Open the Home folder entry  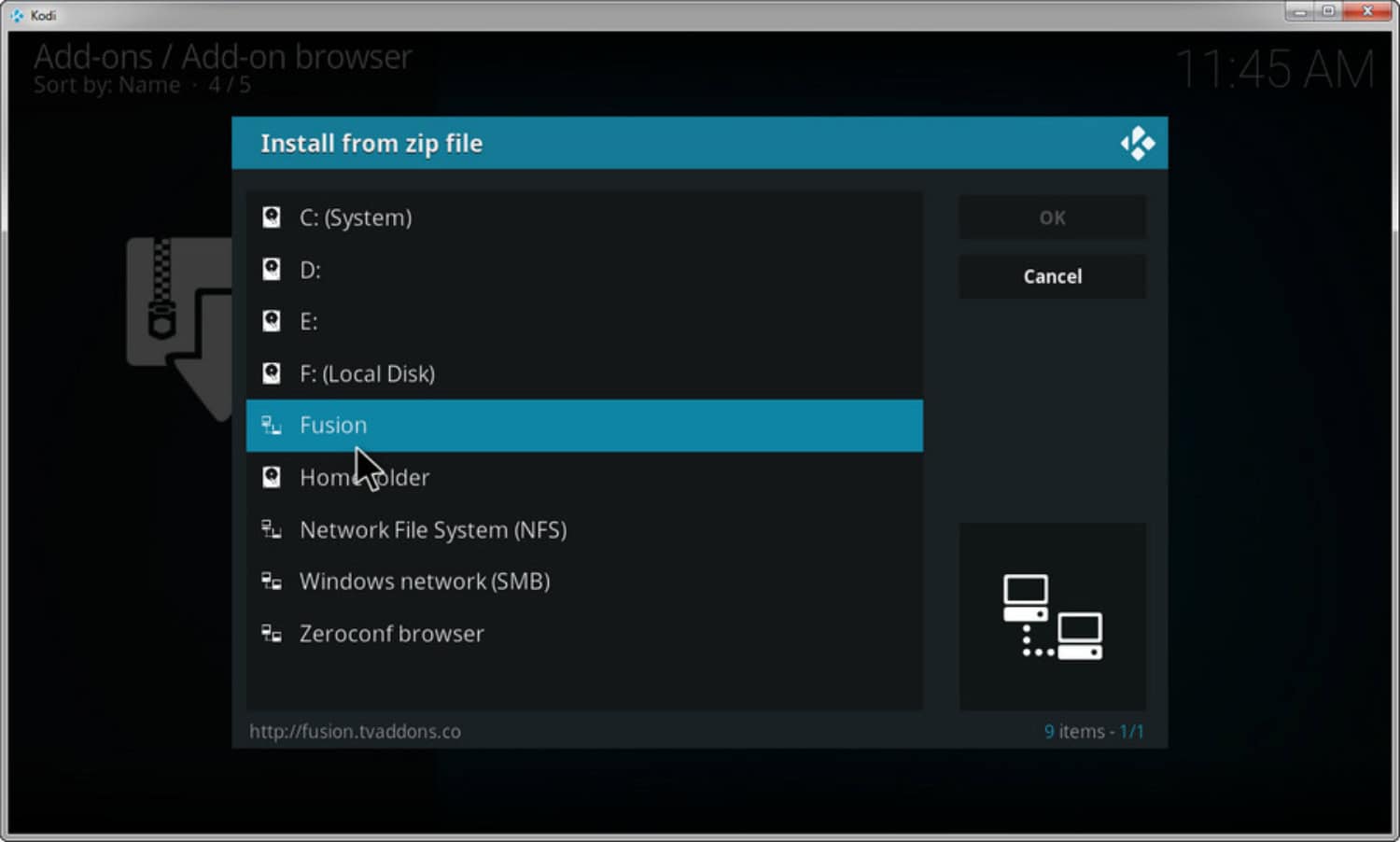584,477
